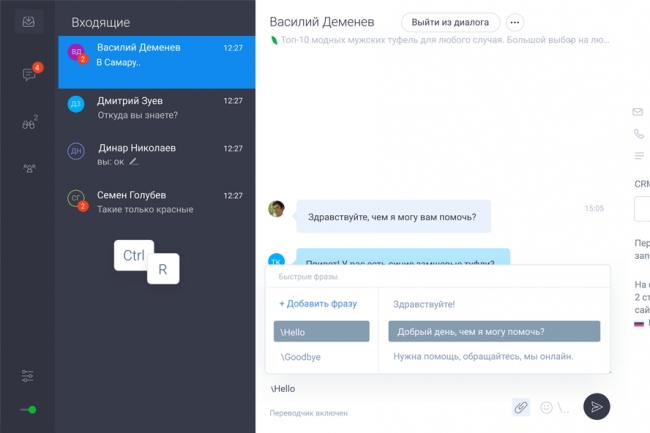Open the Семен Голубев conversation
The height and width of the screenshot is (433, 650).
(x=157, y=202)
